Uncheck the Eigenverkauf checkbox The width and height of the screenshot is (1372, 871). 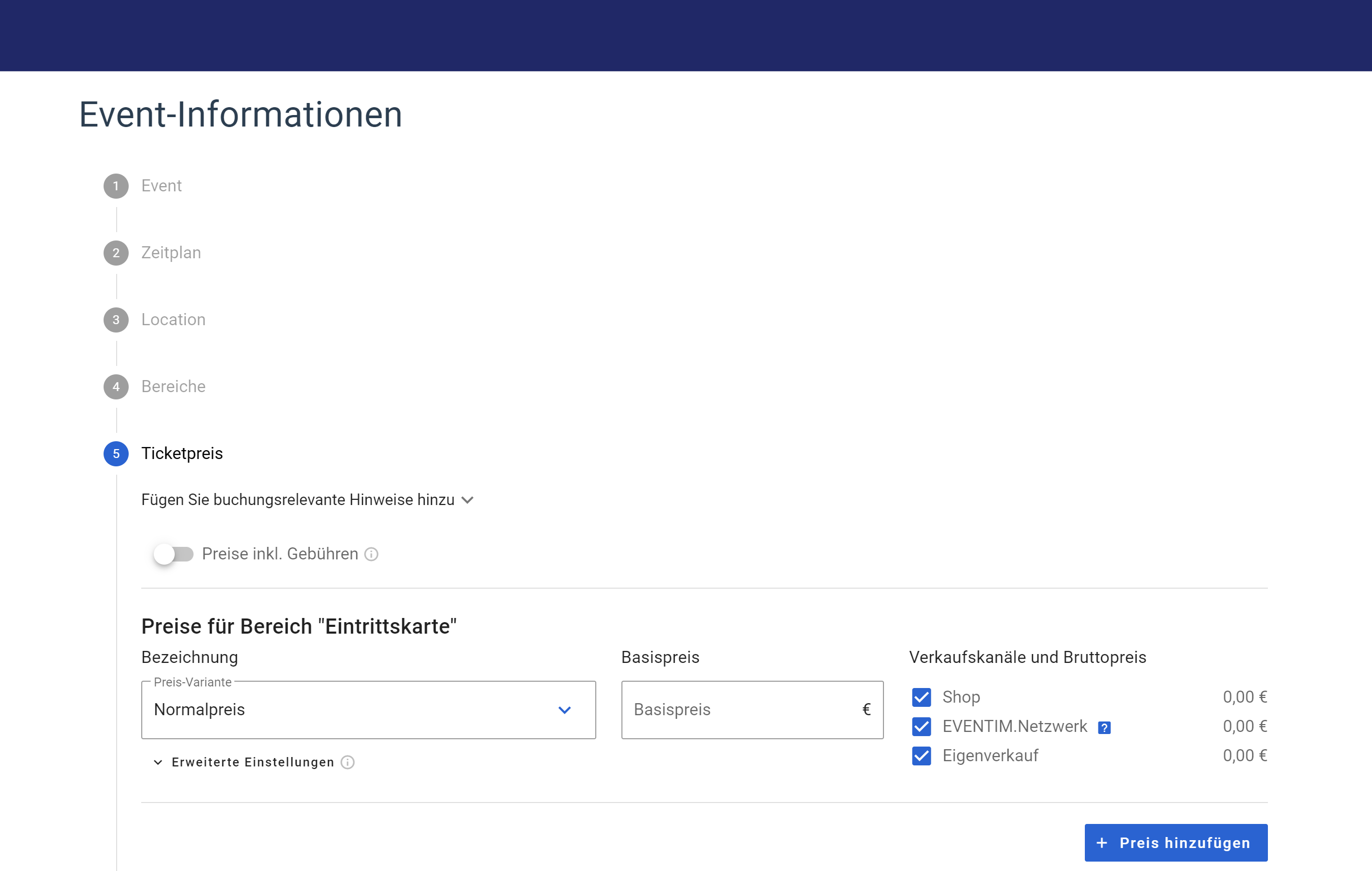click(921, 756)
